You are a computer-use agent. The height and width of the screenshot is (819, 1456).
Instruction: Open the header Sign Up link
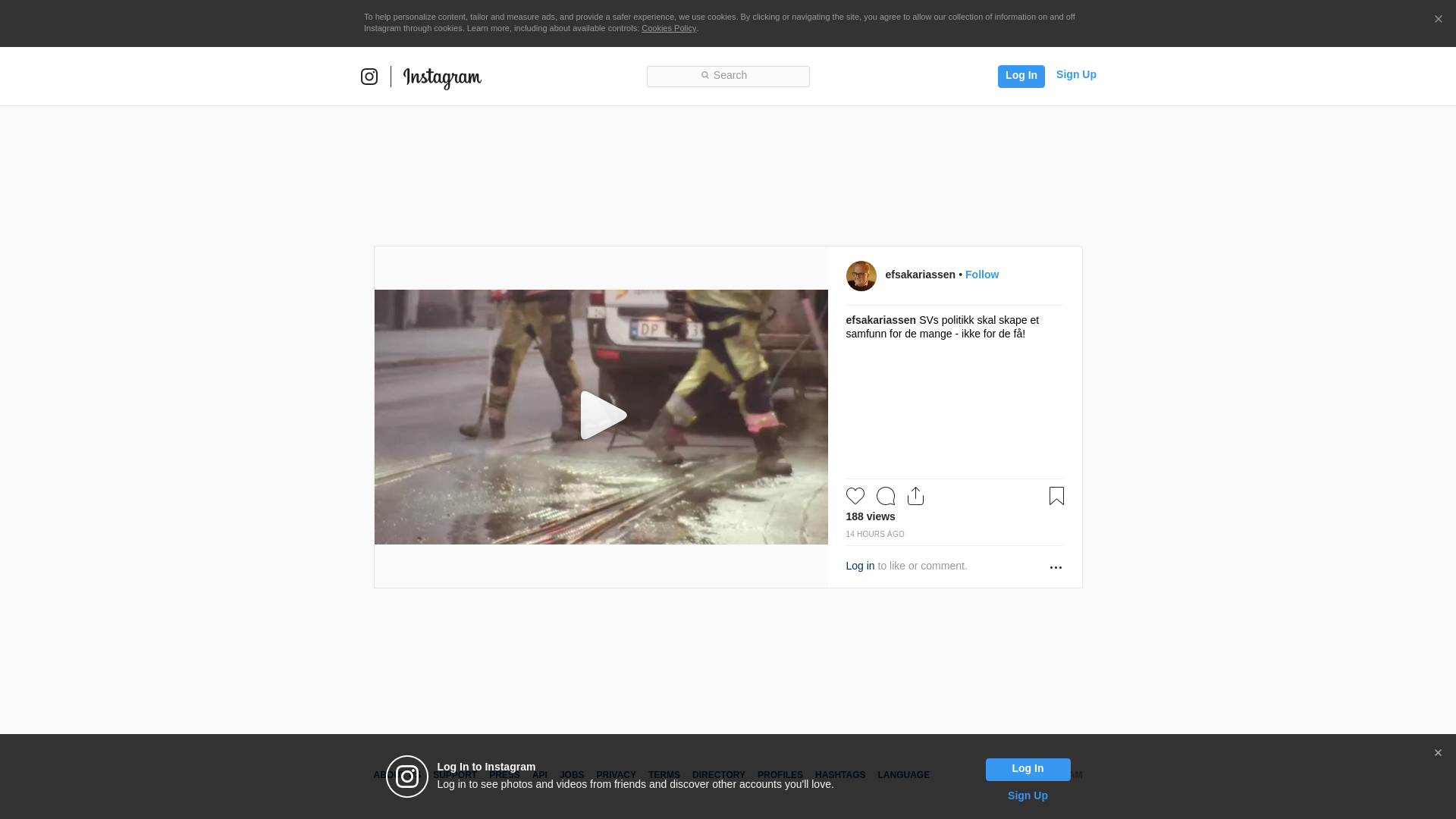click(1076, 74)
